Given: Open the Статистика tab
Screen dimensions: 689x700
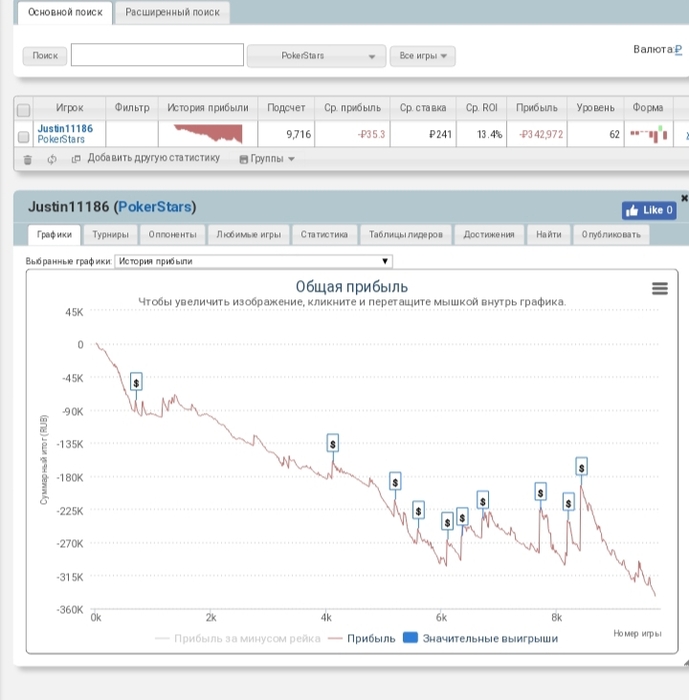Looking at the screenshot, I should pos(324,235).
